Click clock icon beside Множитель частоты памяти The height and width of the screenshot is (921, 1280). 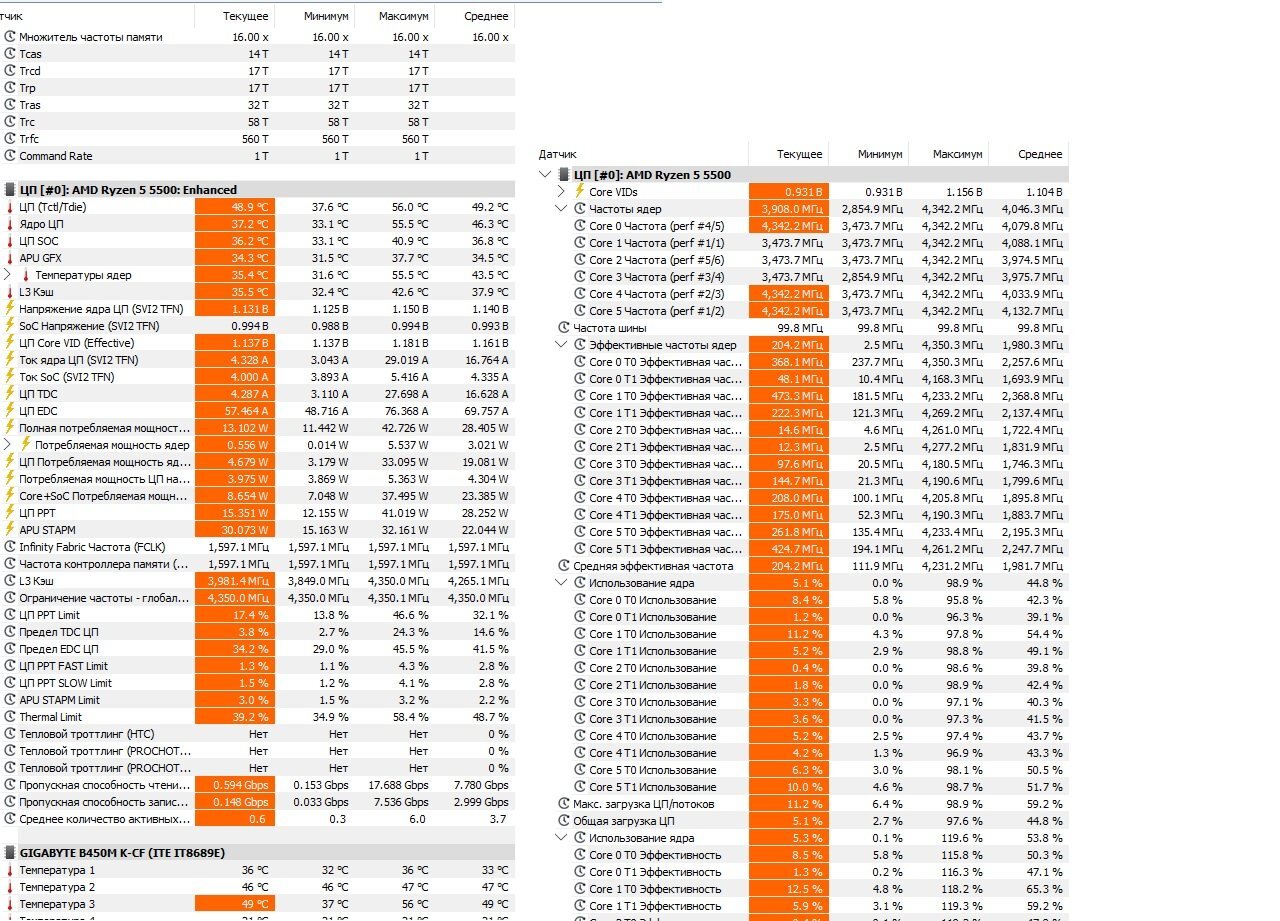(10, 37)
